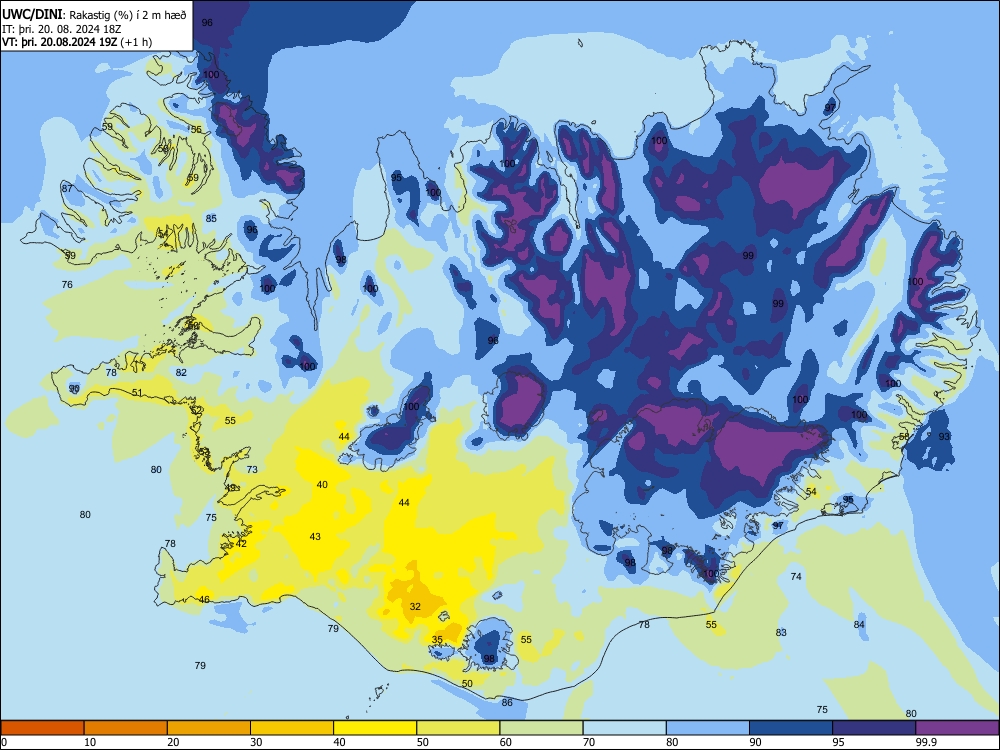
Task: Select the 35 humidity value on the map
Action: tap(437, 640)
